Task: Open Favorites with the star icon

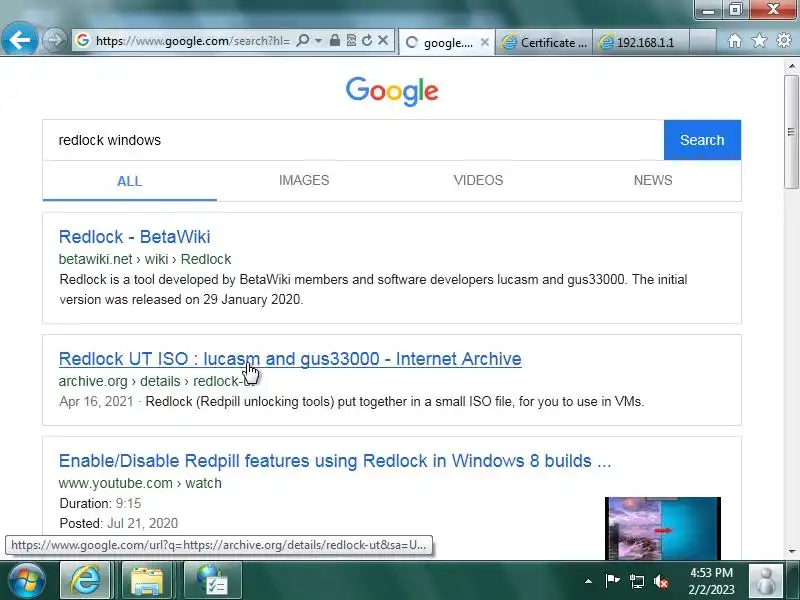Action: click(759, 40)
